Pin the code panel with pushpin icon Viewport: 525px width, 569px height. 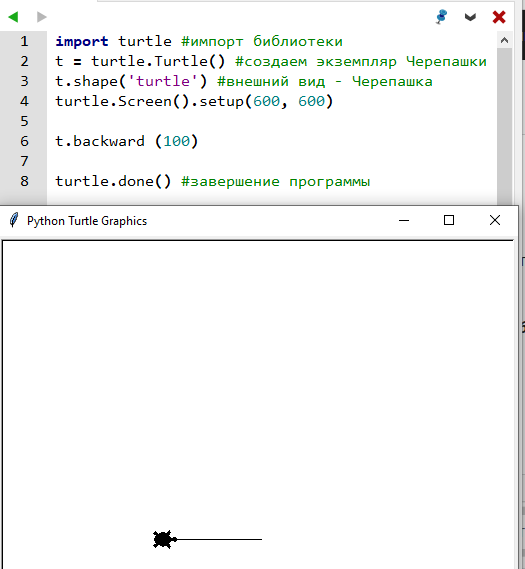(441, 17)
